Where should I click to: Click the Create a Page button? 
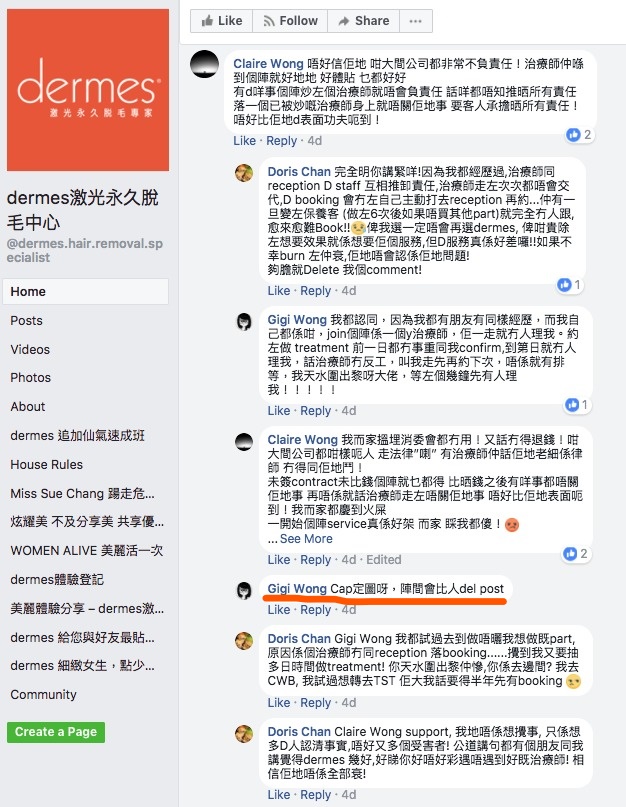(56, 732)
